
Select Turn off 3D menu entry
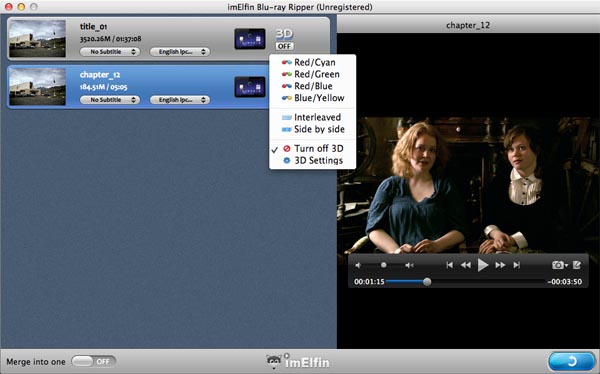point(312,149)
